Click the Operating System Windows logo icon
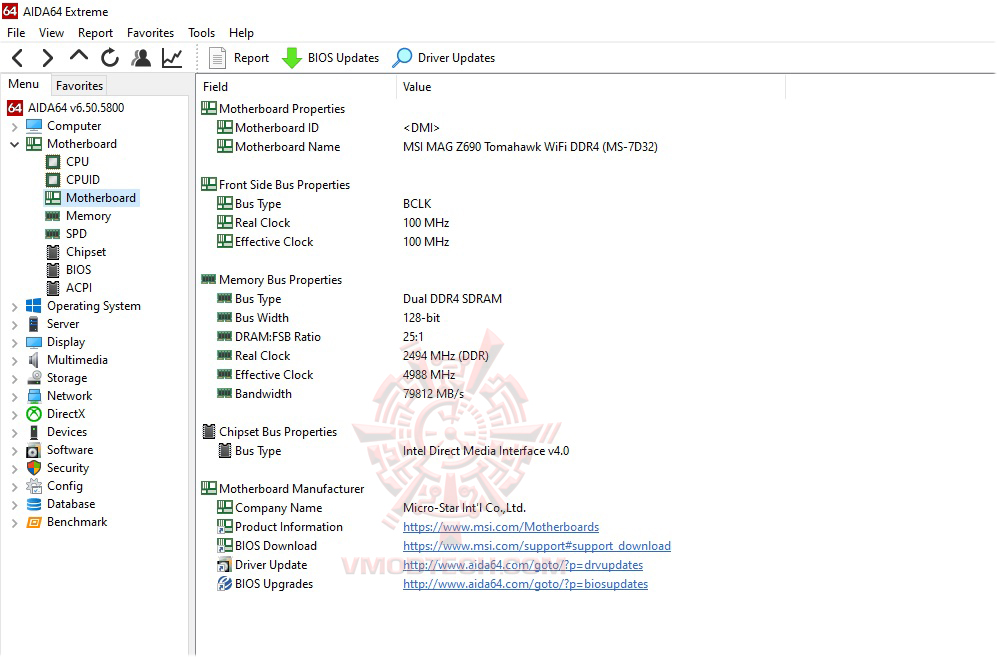This screenshot has width=998, height=658. (34, 306)
